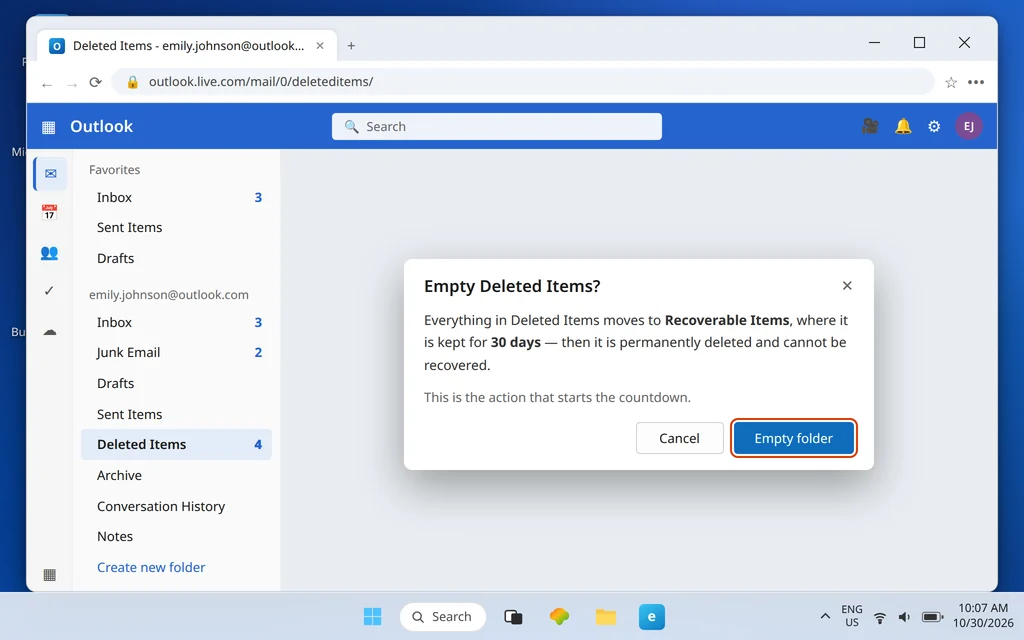
Task: Select the Mail icon in sidebar
Action: [x=50, y=174]
